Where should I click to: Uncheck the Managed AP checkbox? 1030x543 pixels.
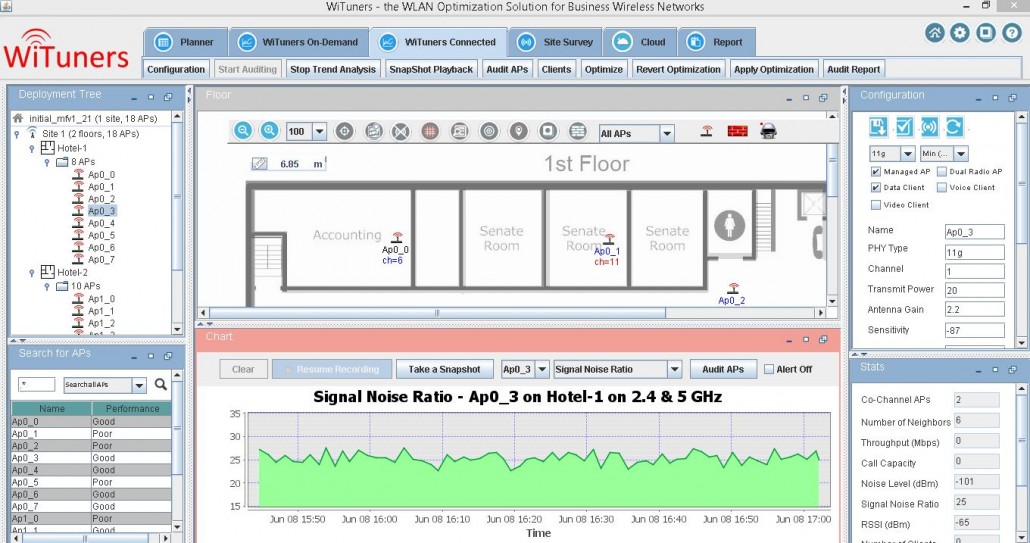point(875,171)
